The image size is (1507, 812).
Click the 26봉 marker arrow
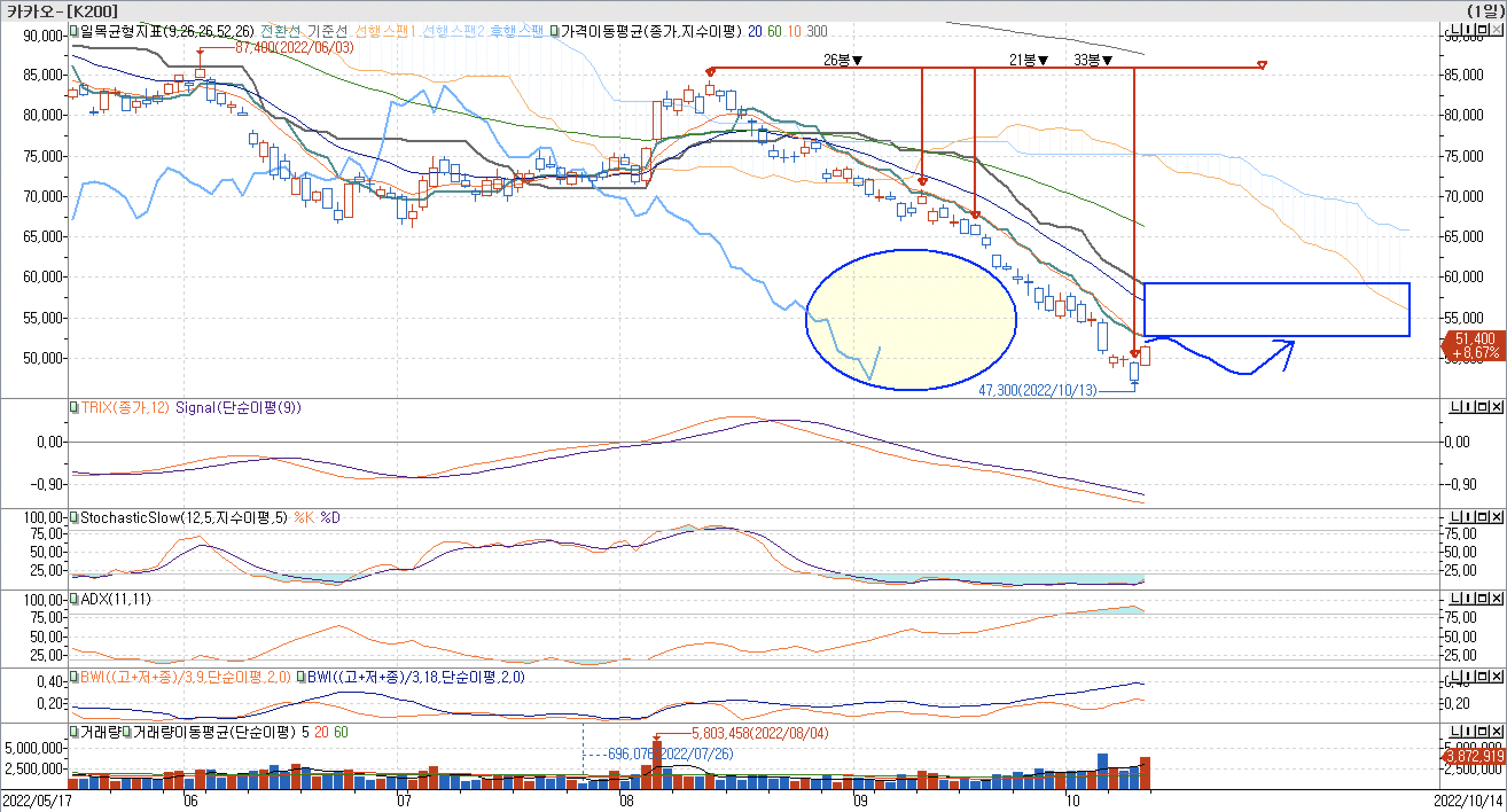[858, 60]
